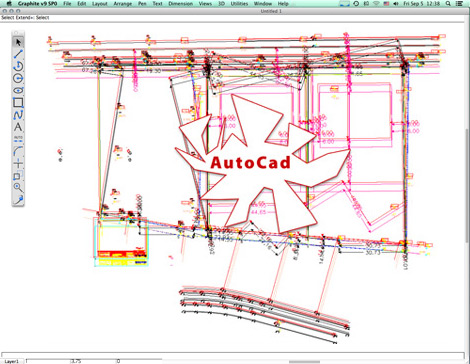
Task: Pick the transform overlapping squares tool
Action: 18,175
